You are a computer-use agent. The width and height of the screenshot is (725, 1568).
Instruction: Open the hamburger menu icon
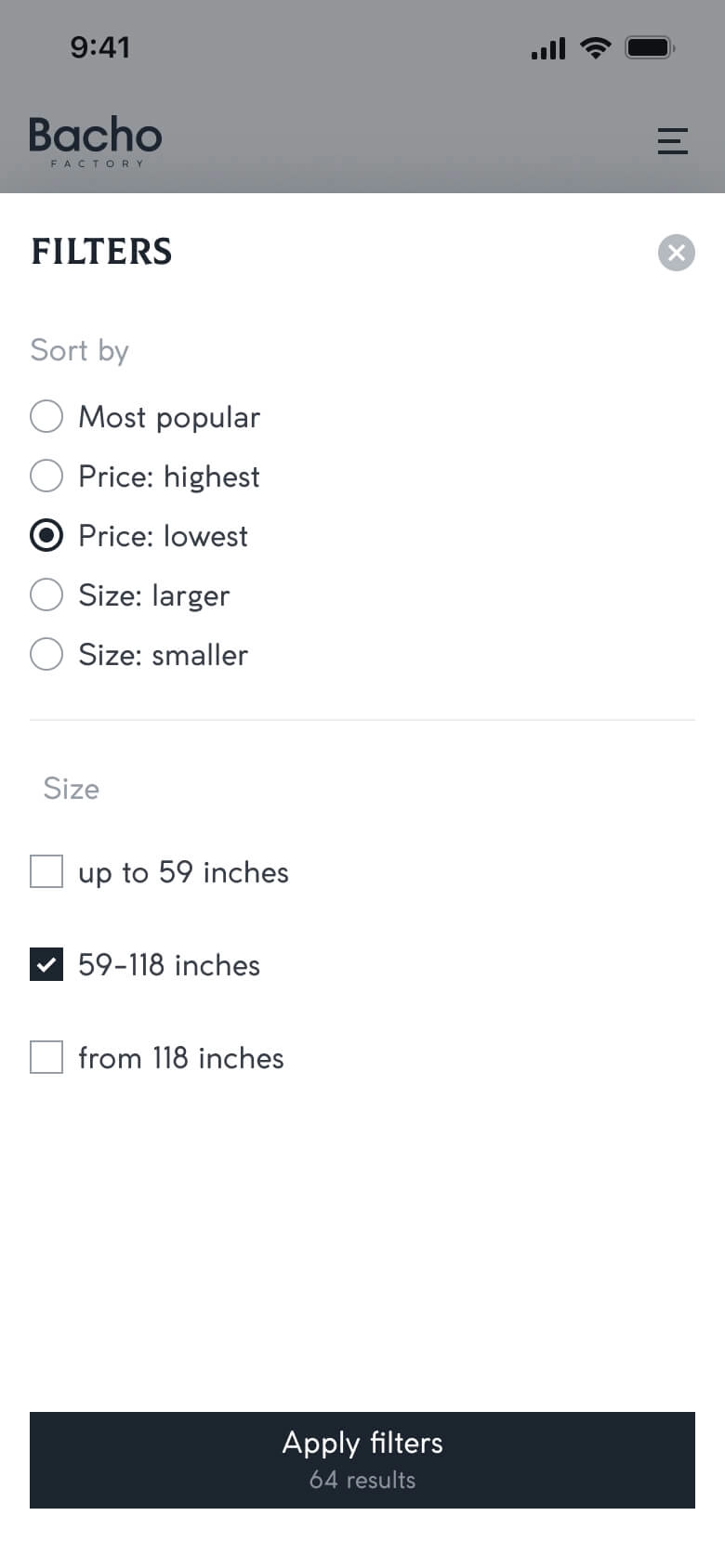click(x=672, y=140)
